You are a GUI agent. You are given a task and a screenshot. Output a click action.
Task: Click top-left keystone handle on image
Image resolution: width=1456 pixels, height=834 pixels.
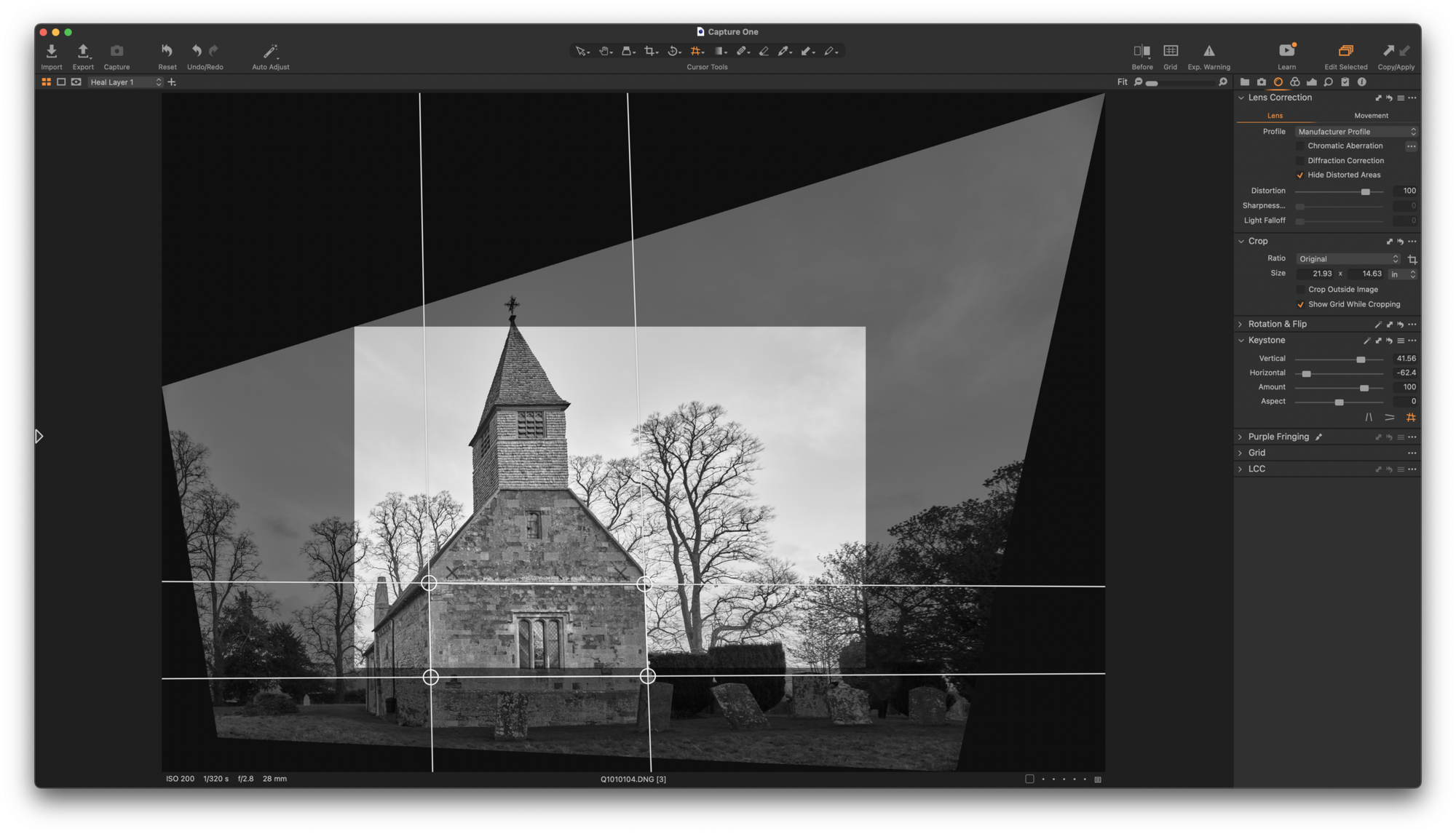click(x=429, y=584)
